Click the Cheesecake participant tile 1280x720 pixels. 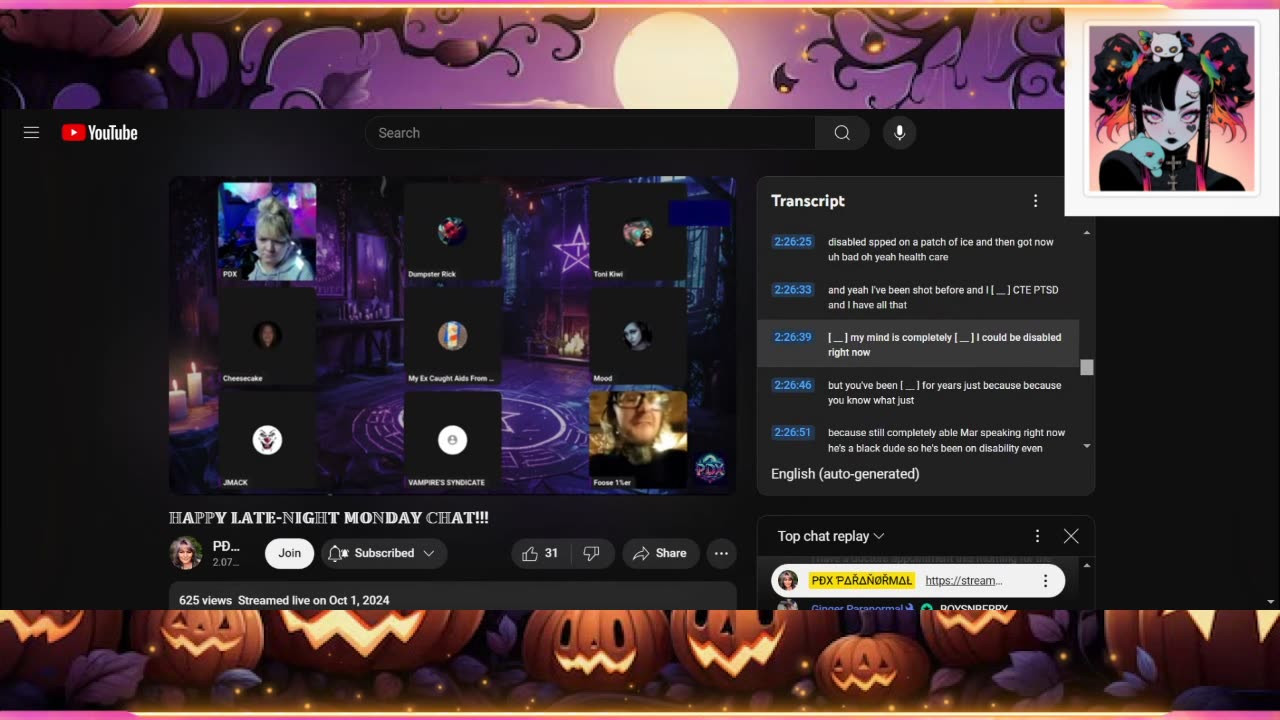(267, 336)
